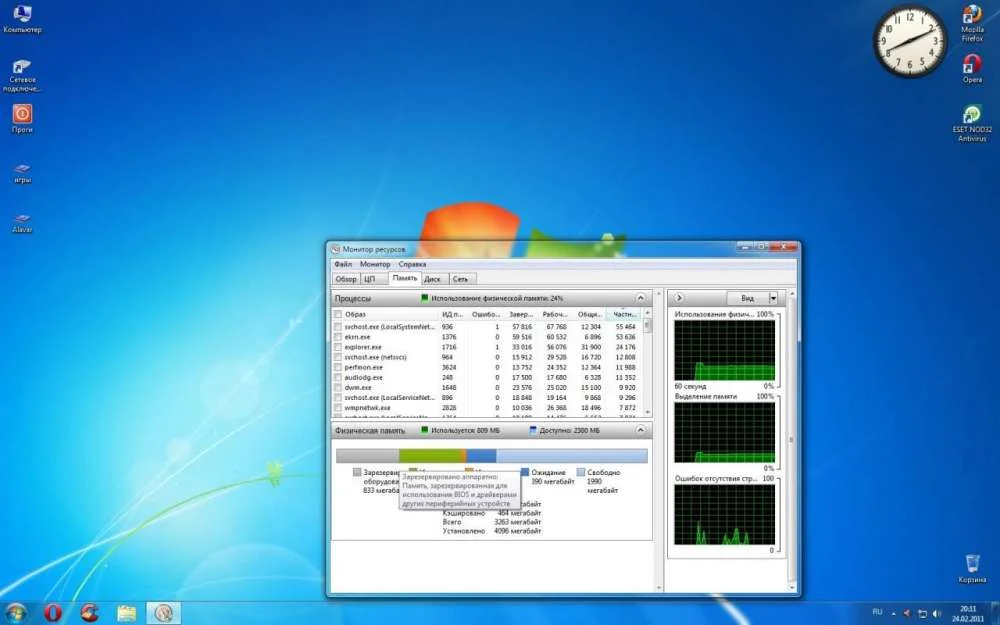The image size is (1000, 625).
Task: Click the dark blue standby memory bar segment
Action: coord(482,455)
